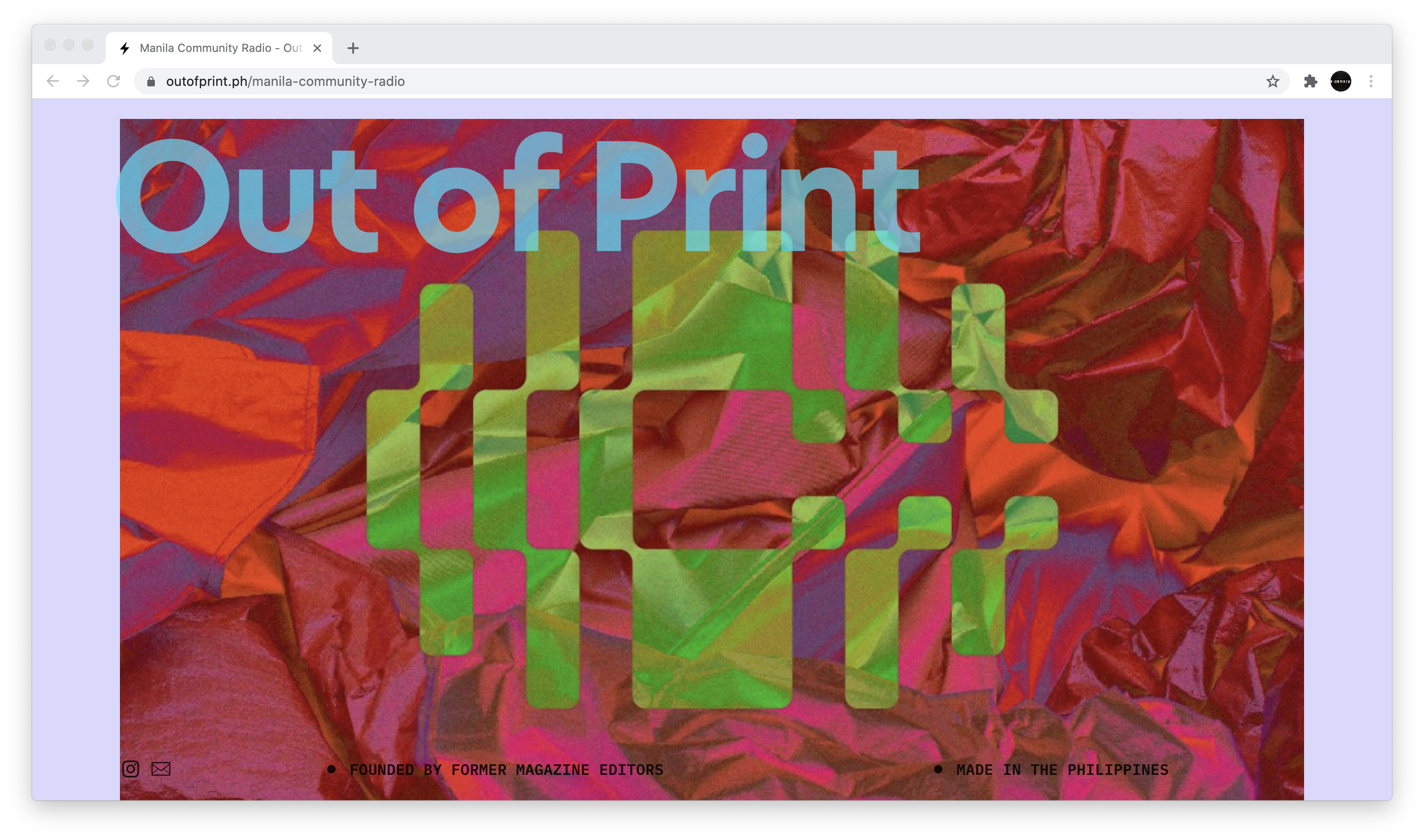1424x840 pixels.
Task: View site info via lock icon
Action: click(x=151, y=82)
